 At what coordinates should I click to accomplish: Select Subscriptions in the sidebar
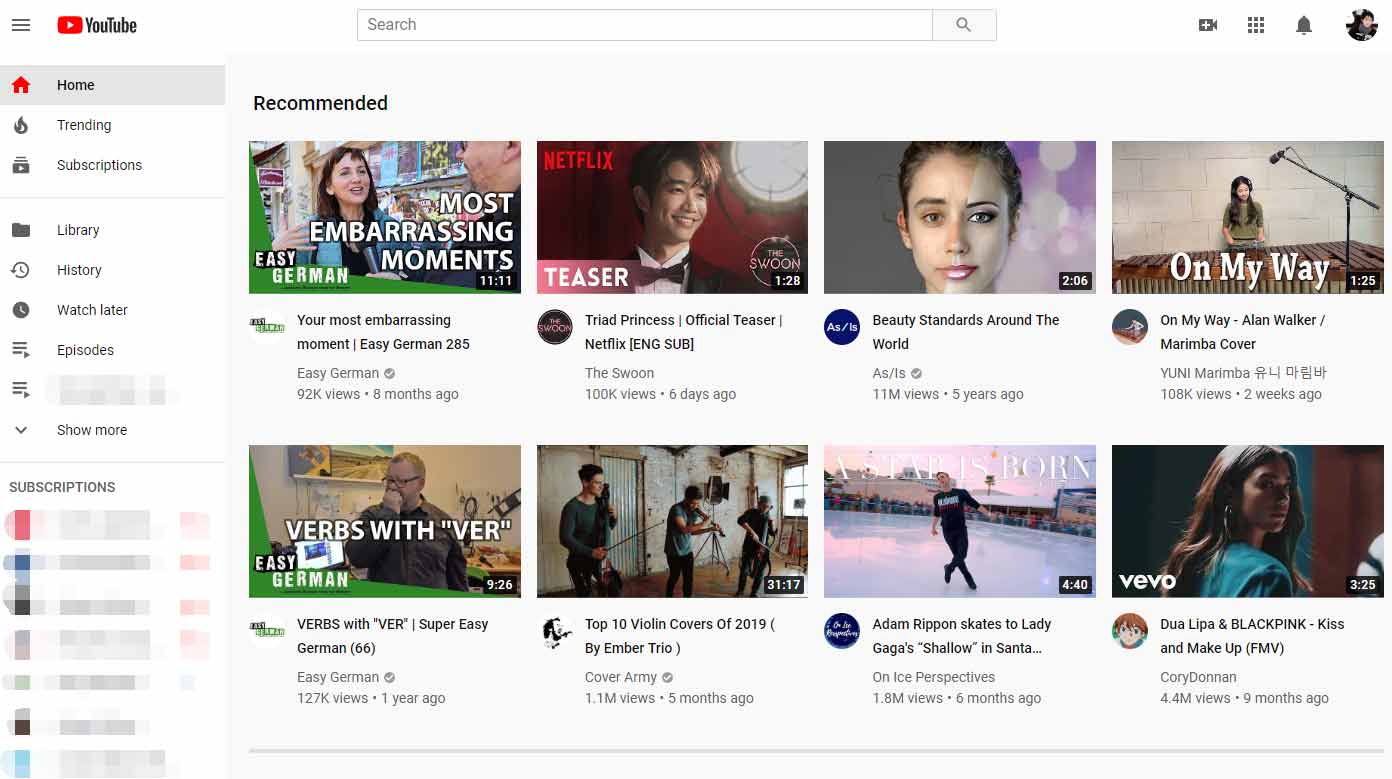click(112, 165)
